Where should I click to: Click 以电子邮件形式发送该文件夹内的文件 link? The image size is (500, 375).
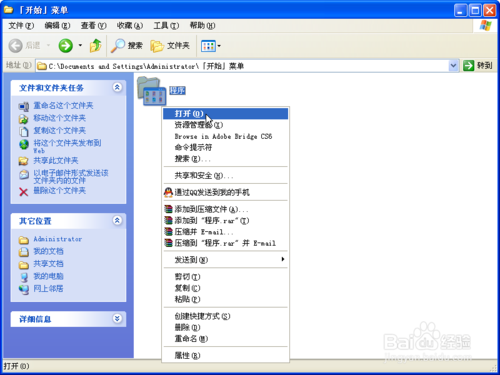coord(71,177)
